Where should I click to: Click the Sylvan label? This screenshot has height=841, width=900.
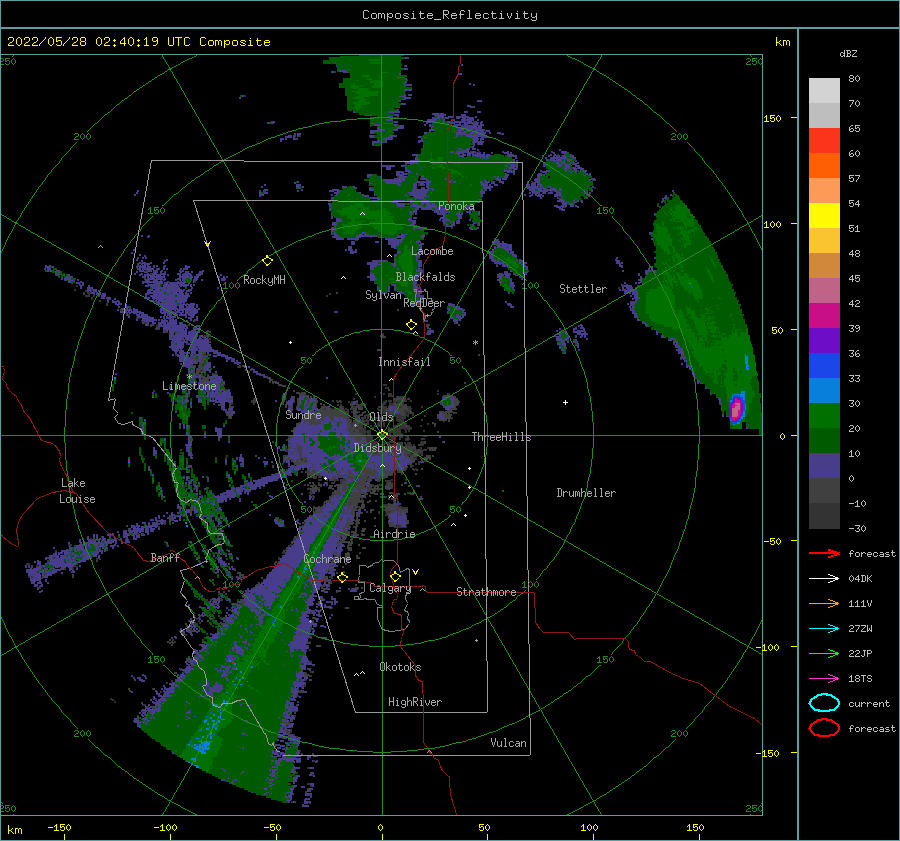(383, 295)
